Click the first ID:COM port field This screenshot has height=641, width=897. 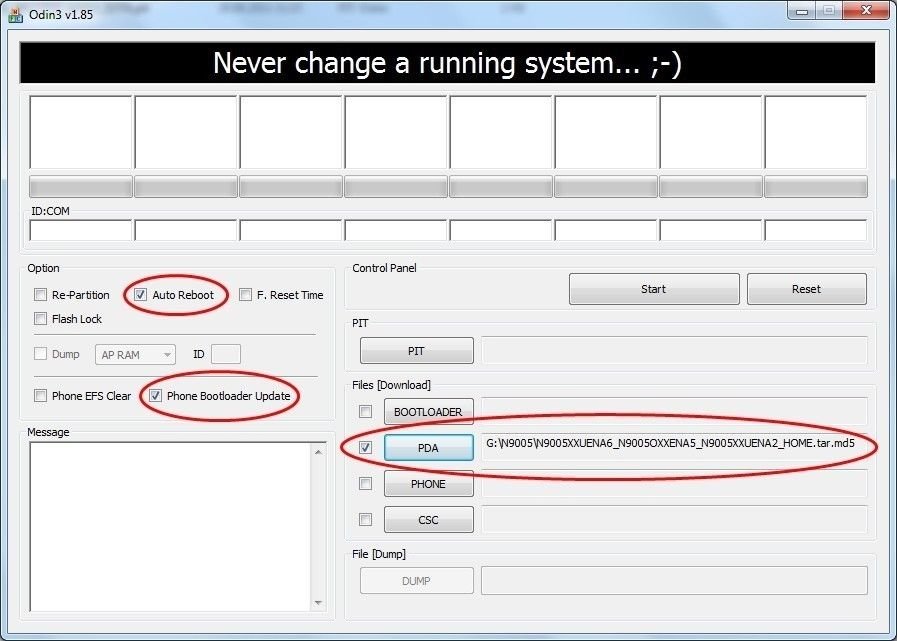tap(81, 231)
